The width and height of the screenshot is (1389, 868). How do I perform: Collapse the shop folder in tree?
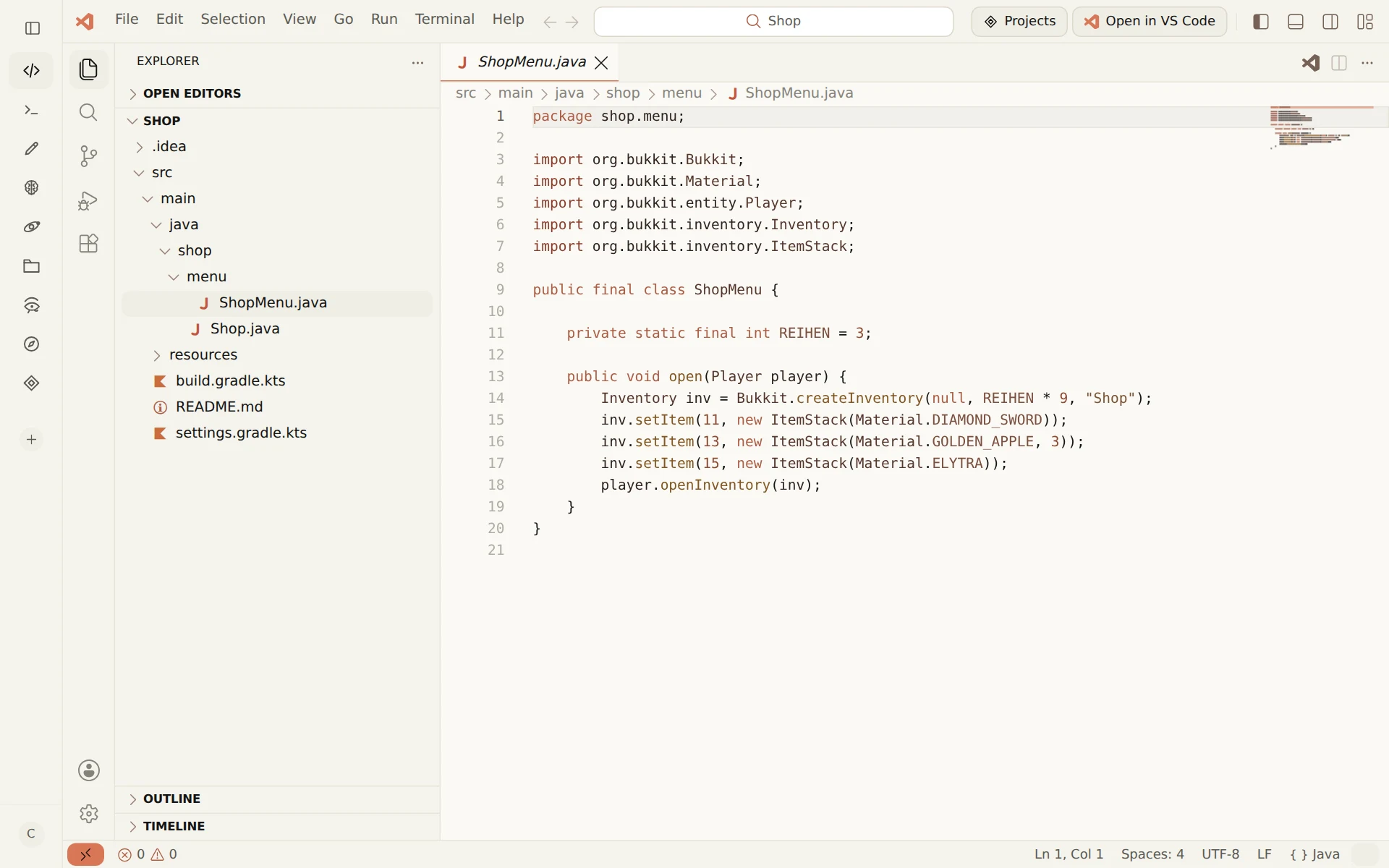coord(277,250)
